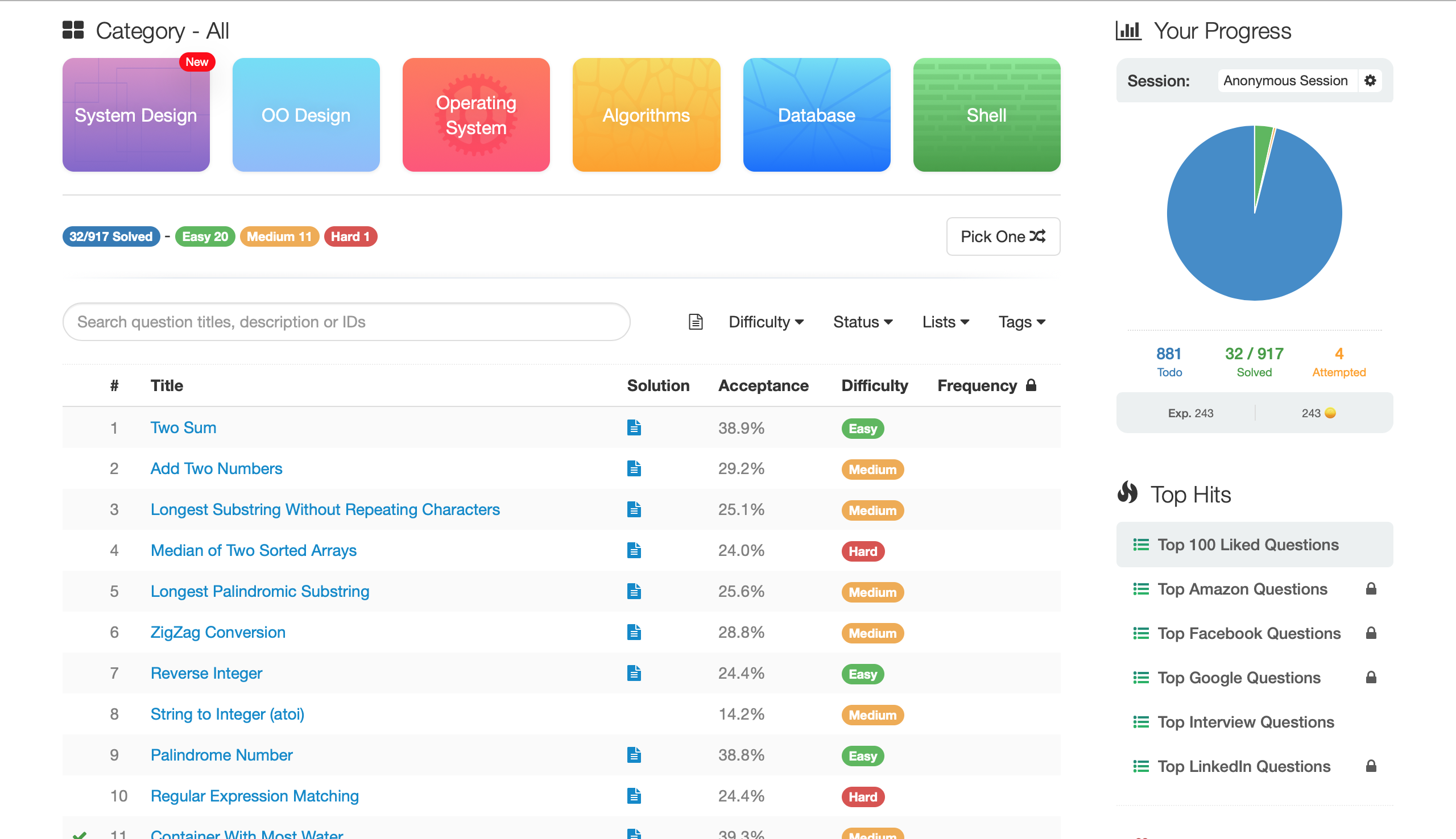Click the Top Hits flame icon
Viewport: 1456px width, 839px height.
pyautogui.click(x=1127, y=493)
